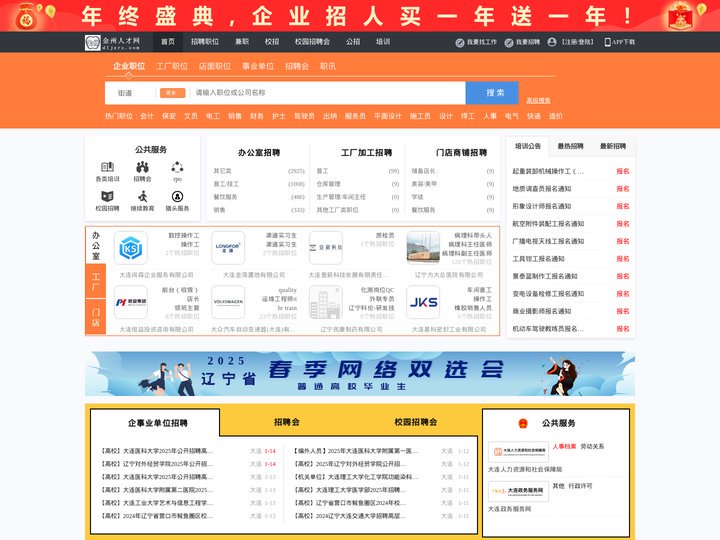Click the site logo 金州人才网

[x=112, y=42]
